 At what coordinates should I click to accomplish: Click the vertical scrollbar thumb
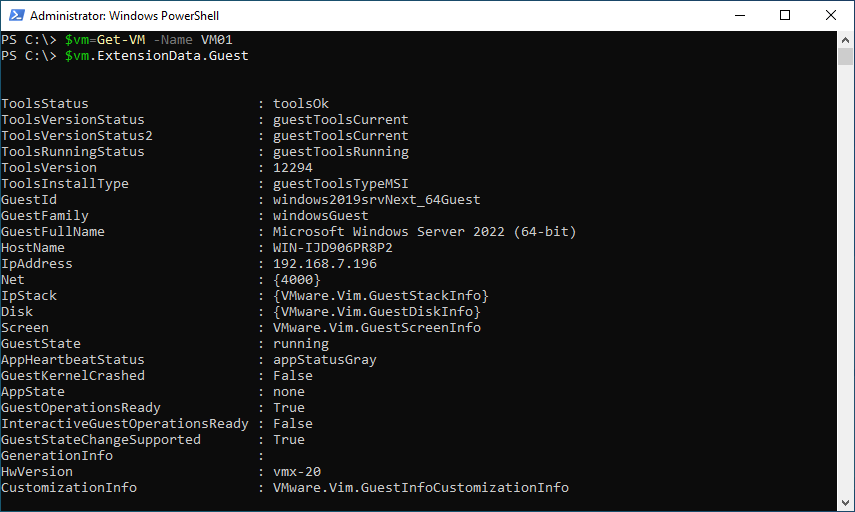pyautogui.click(x=845, y=57)
